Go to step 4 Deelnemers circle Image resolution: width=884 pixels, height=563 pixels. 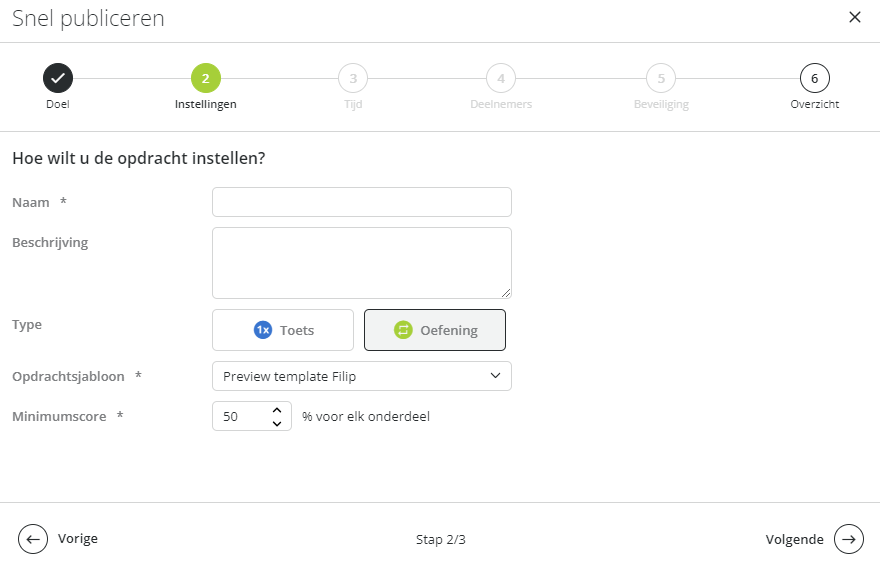pos(501,78)
